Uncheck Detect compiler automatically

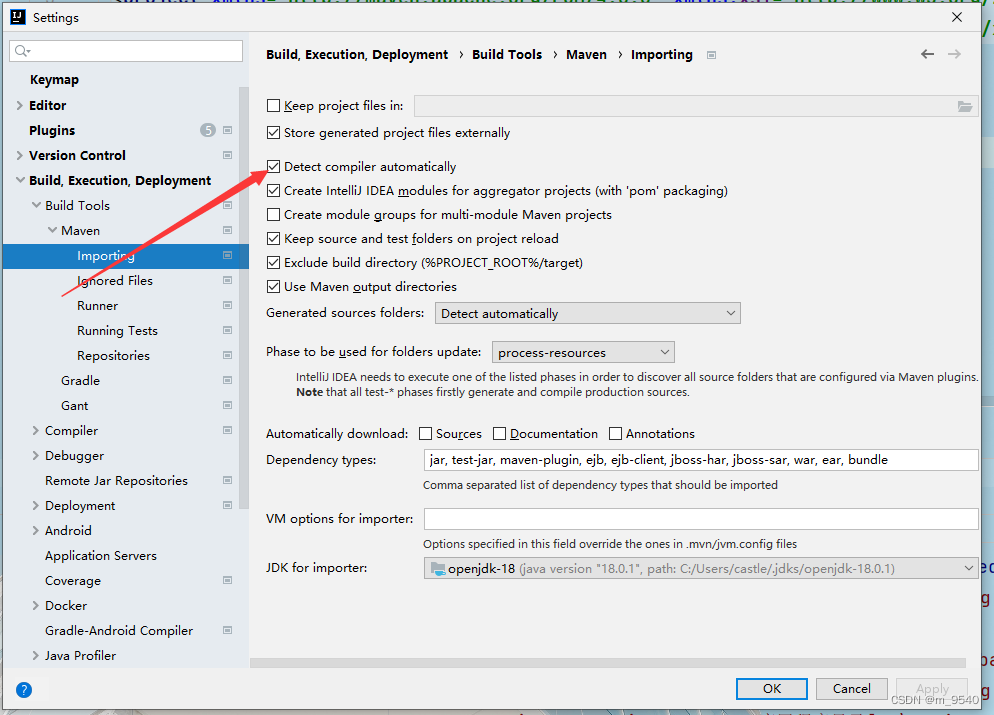click(x=273, y=167)
